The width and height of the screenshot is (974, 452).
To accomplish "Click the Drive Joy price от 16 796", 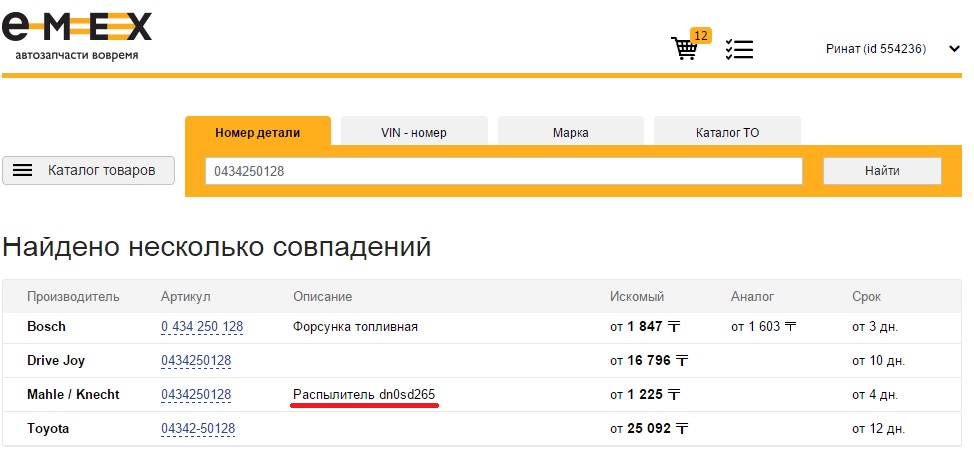I will click(649, 361).
